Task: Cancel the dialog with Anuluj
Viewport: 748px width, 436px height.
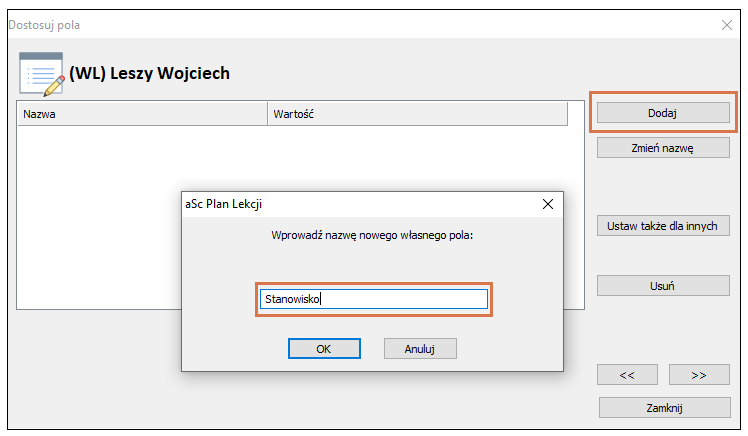Action: click(x=420, y=349)
